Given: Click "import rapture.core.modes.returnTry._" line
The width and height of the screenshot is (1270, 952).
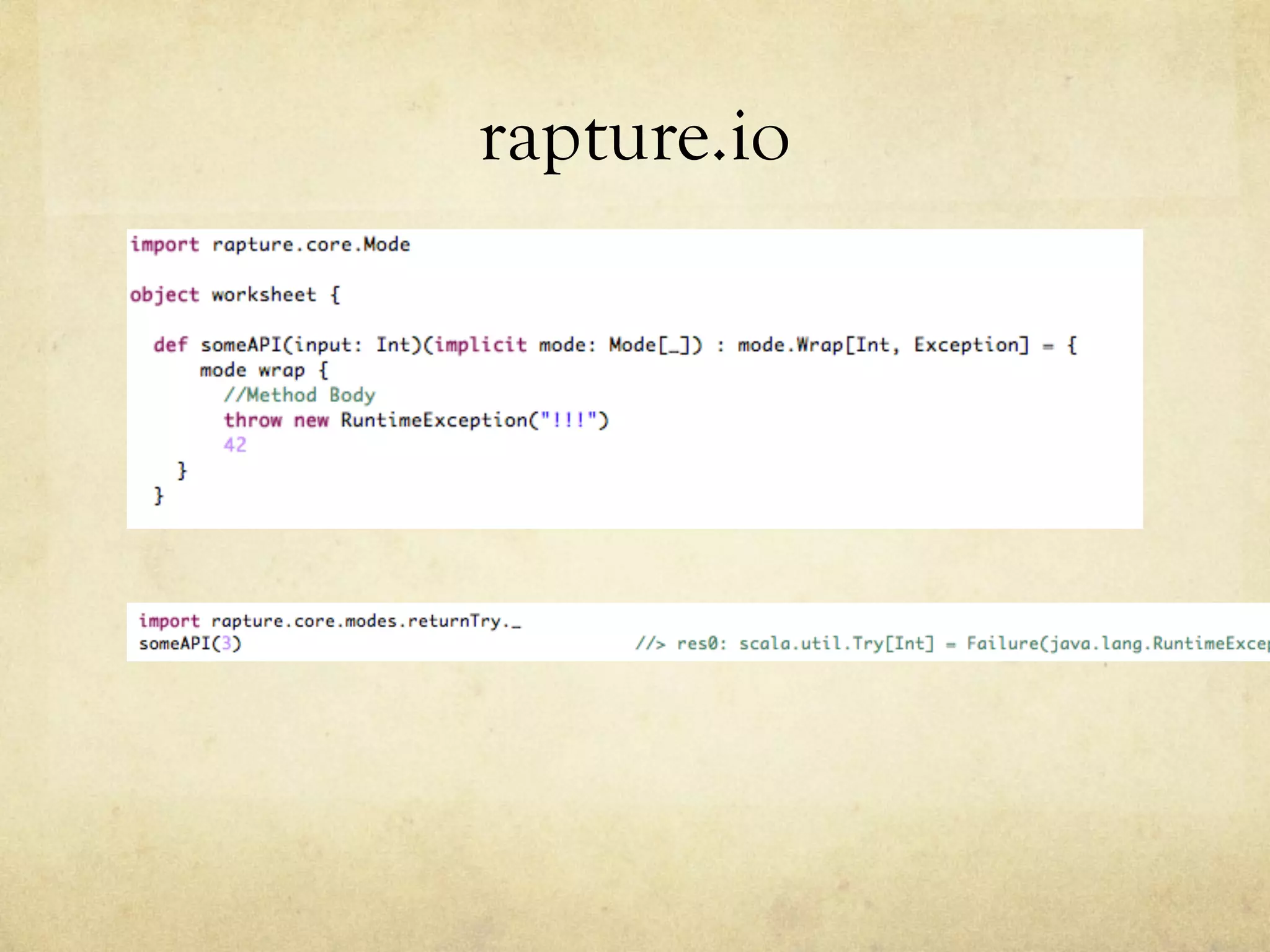Looking at the screenshot, I should (330, 620).
